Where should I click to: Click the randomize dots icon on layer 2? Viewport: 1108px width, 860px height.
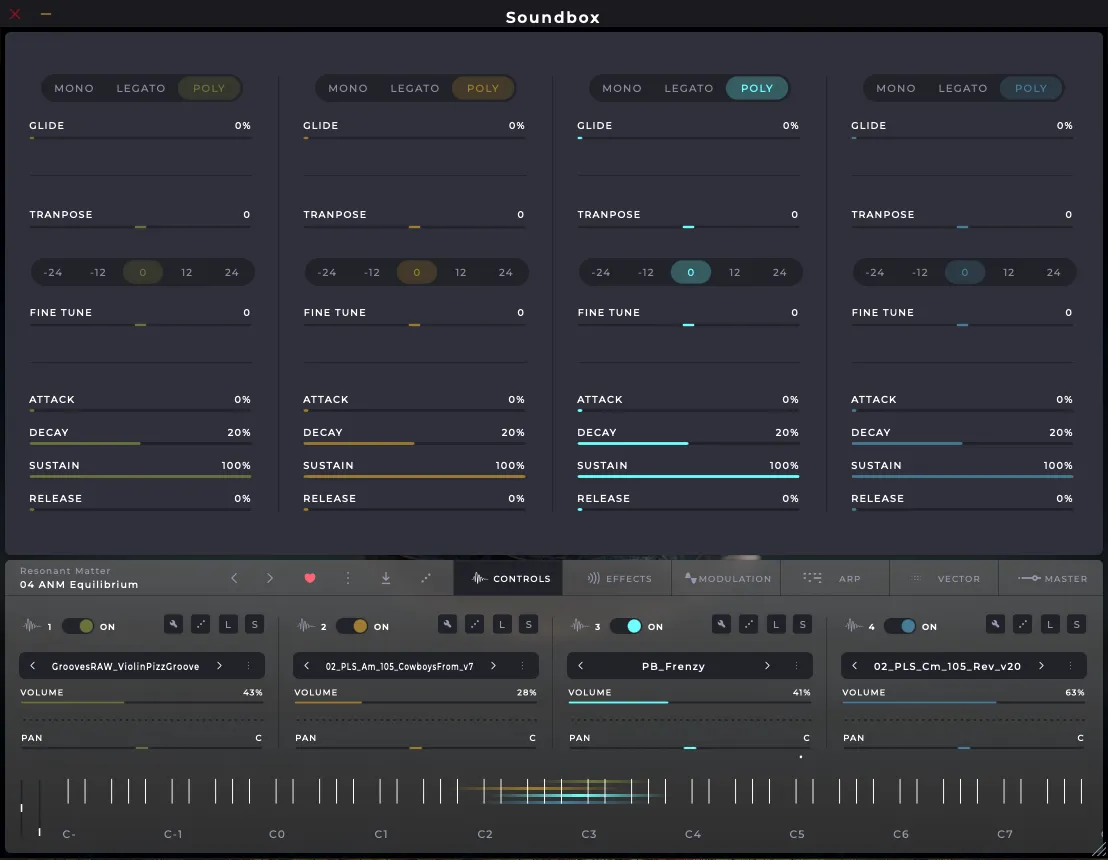pos(475,625)
